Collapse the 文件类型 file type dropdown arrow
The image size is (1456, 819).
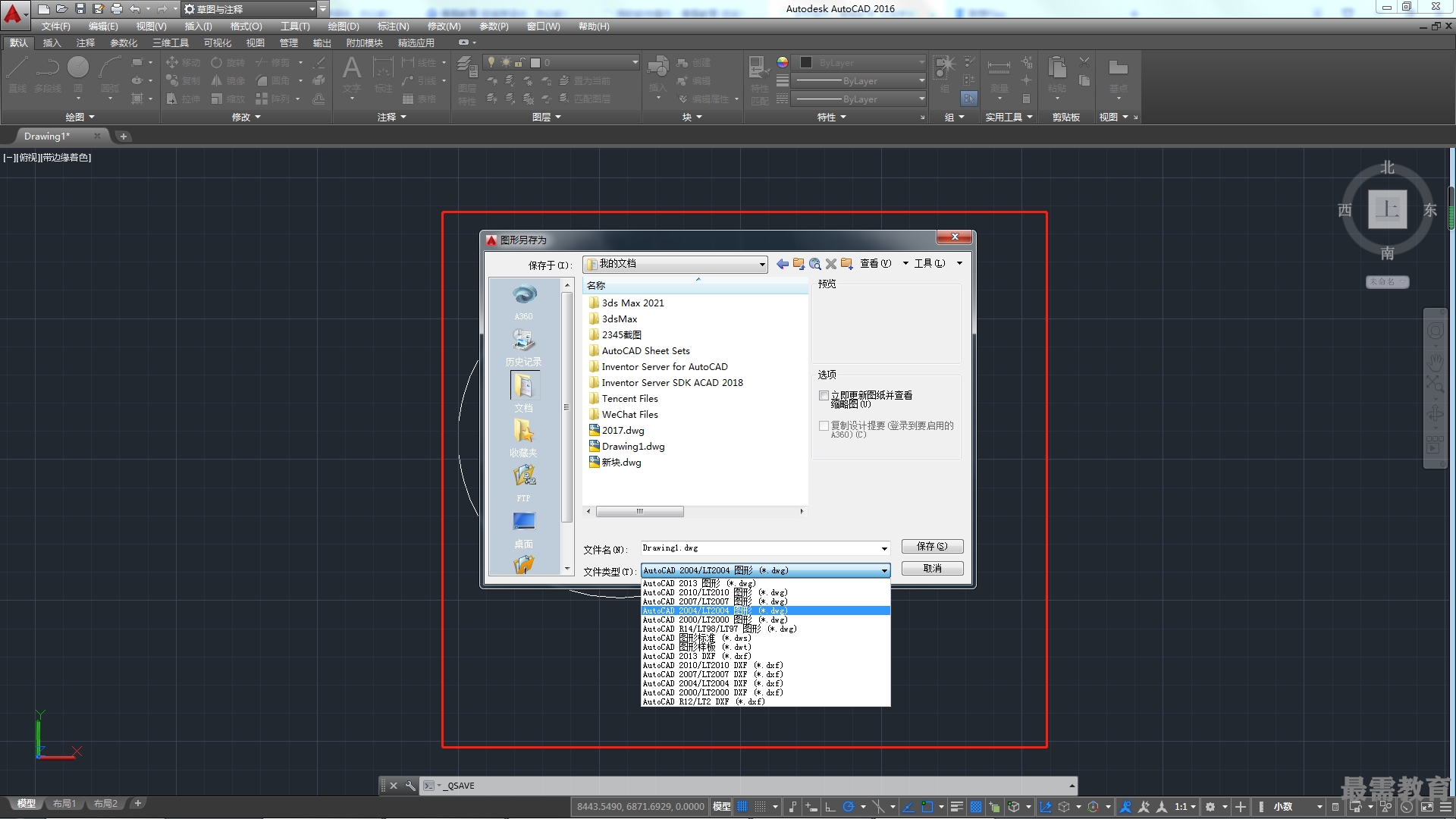pos(884,570)
